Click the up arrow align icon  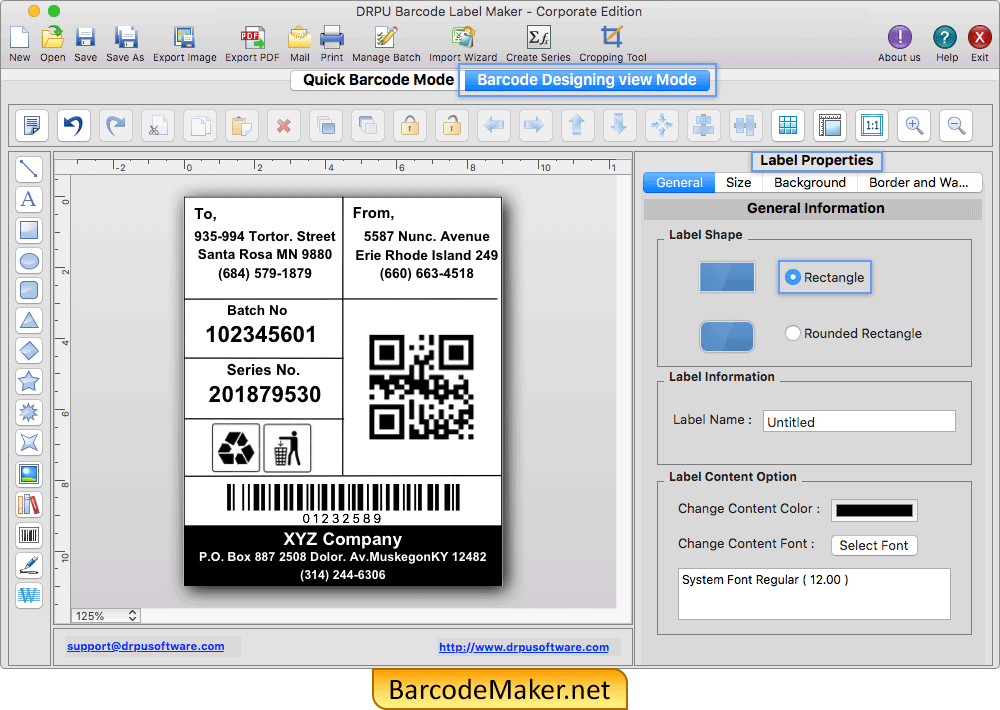point(578,125)
